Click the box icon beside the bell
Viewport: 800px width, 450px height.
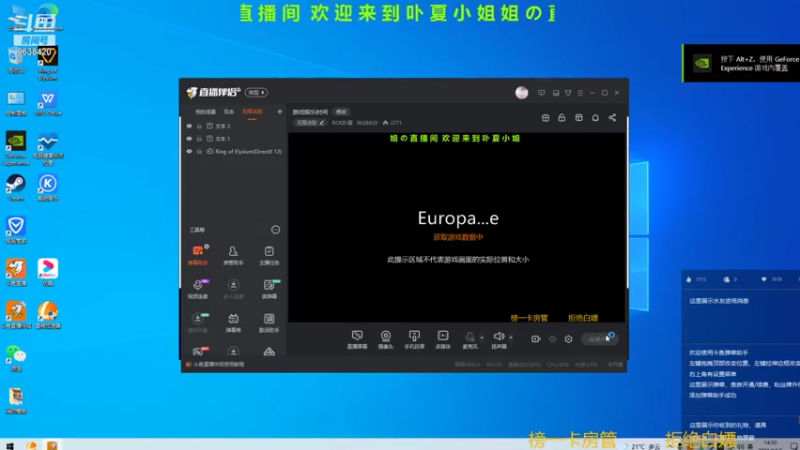coord(579,118)
